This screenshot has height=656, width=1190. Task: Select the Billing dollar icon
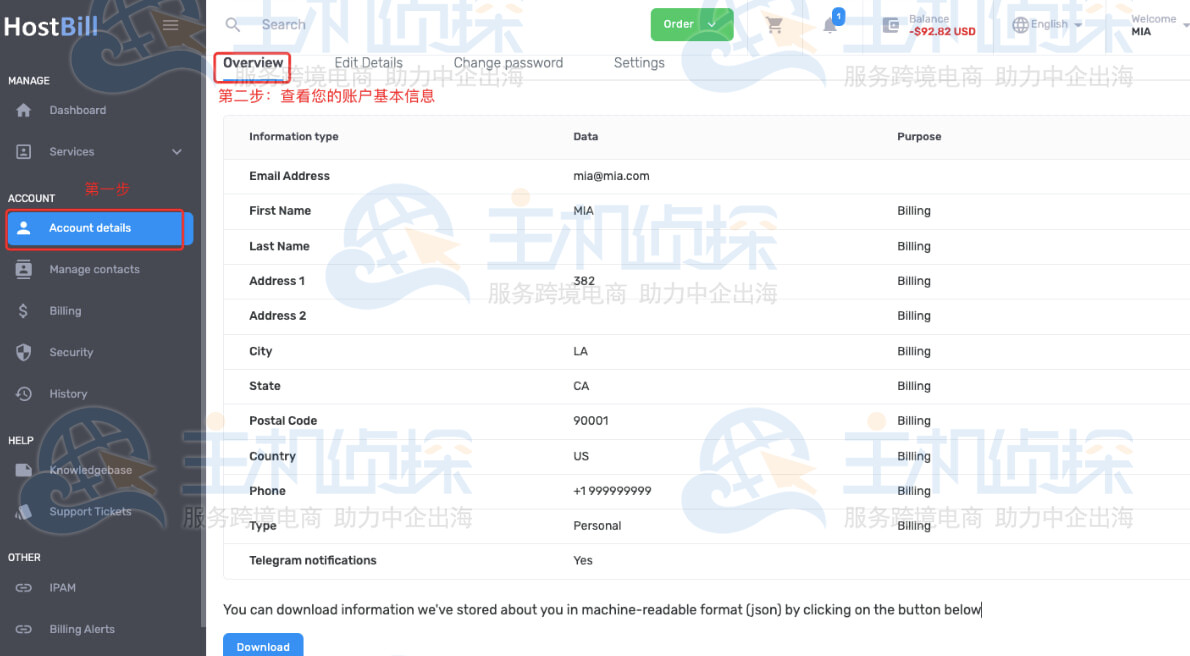[x=25, y=310]
